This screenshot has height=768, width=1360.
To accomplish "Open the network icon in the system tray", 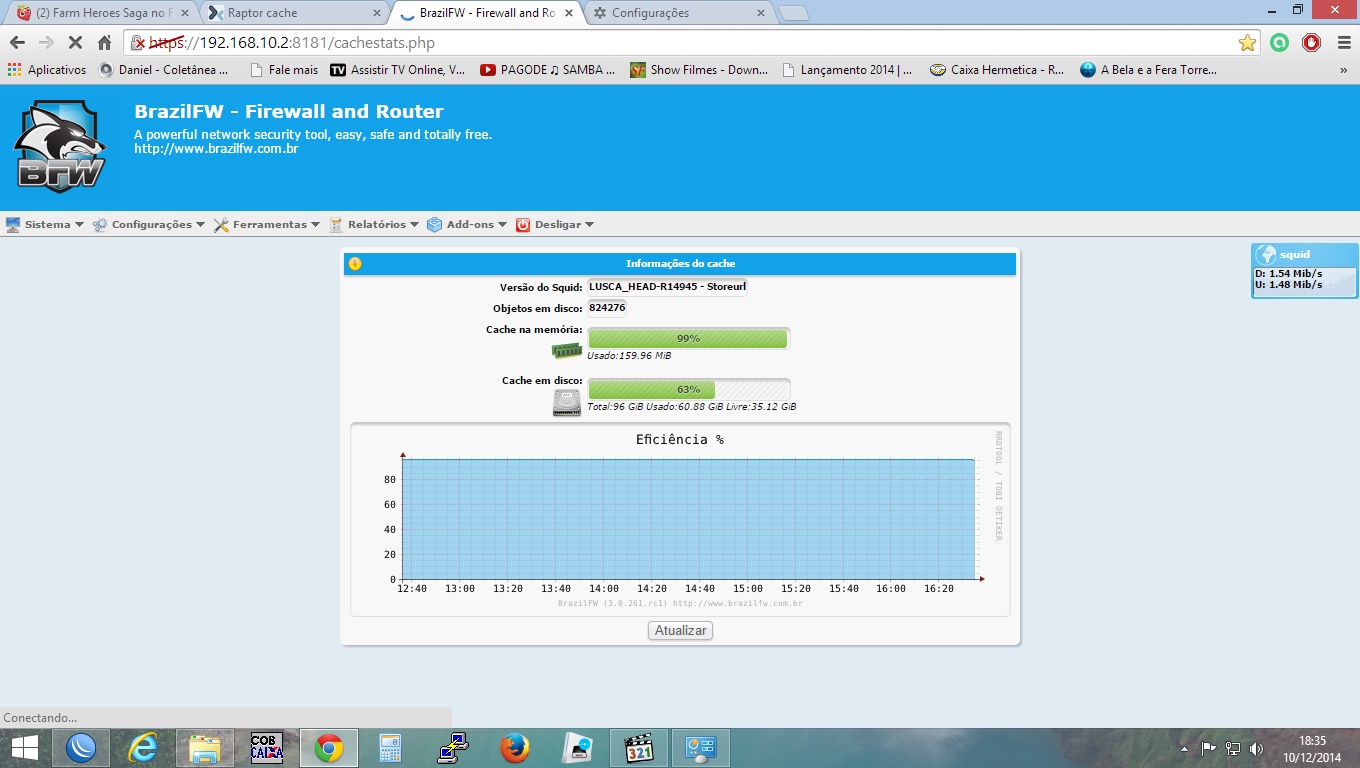I will pyautogui.click(x=1233, y=748).
